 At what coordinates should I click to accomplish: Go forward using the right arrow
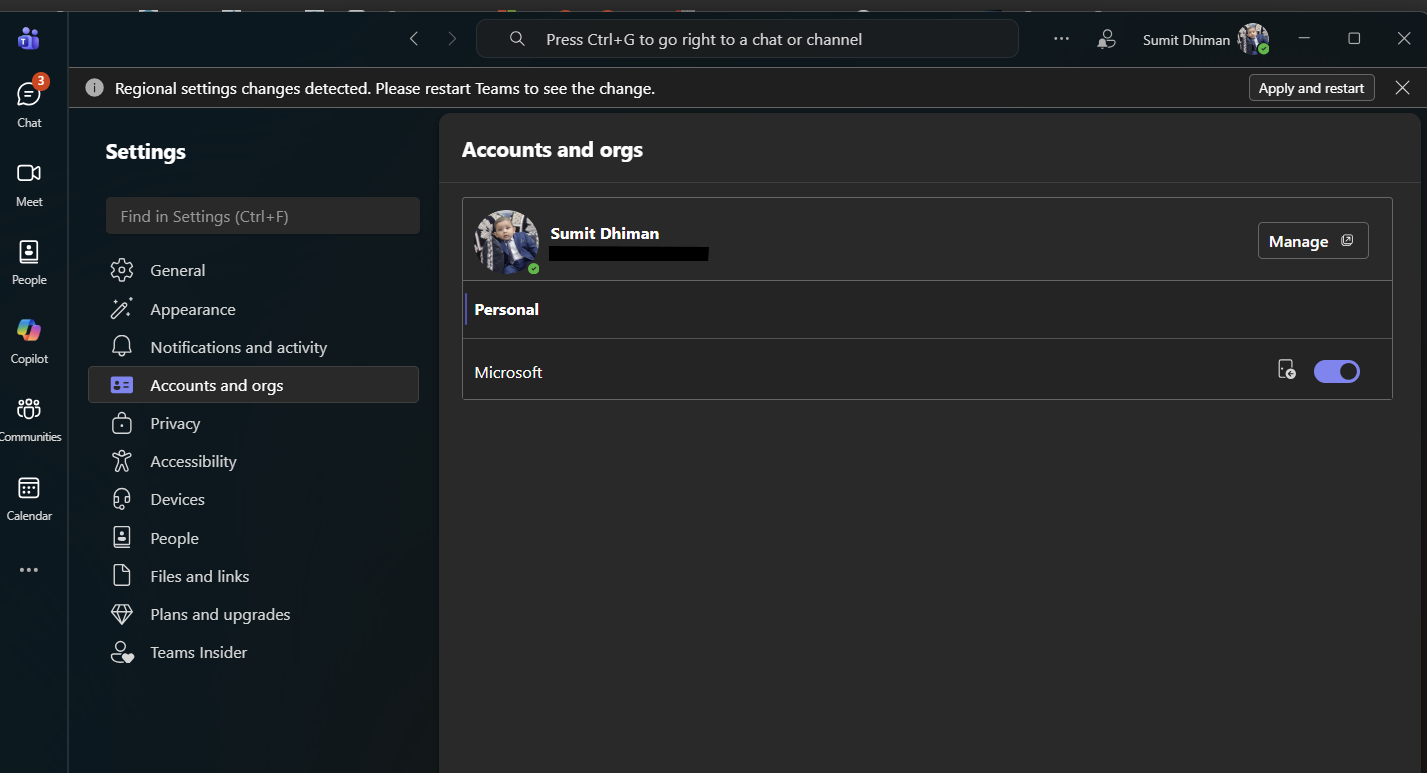click(452, 39)
